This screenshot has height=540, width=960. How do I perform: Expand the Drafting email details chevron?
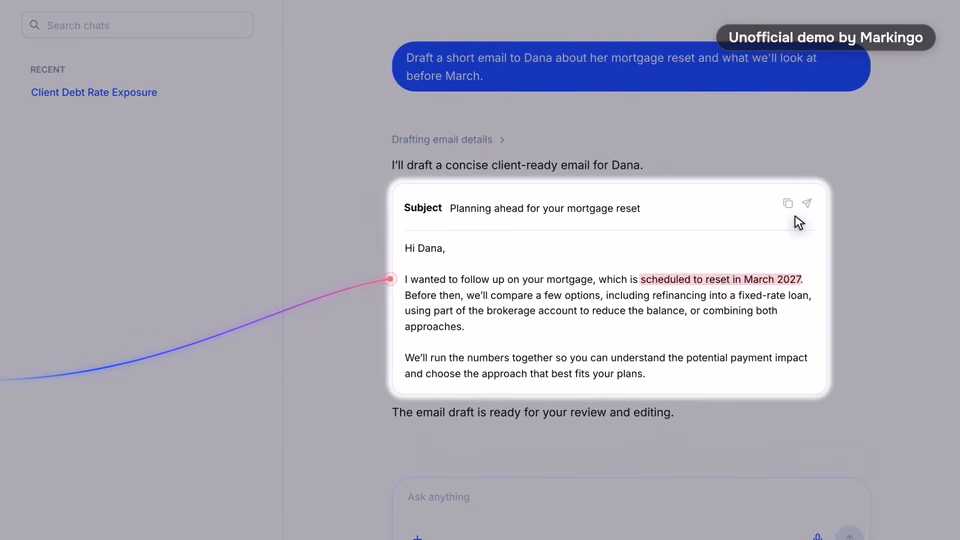coord(502,140)
